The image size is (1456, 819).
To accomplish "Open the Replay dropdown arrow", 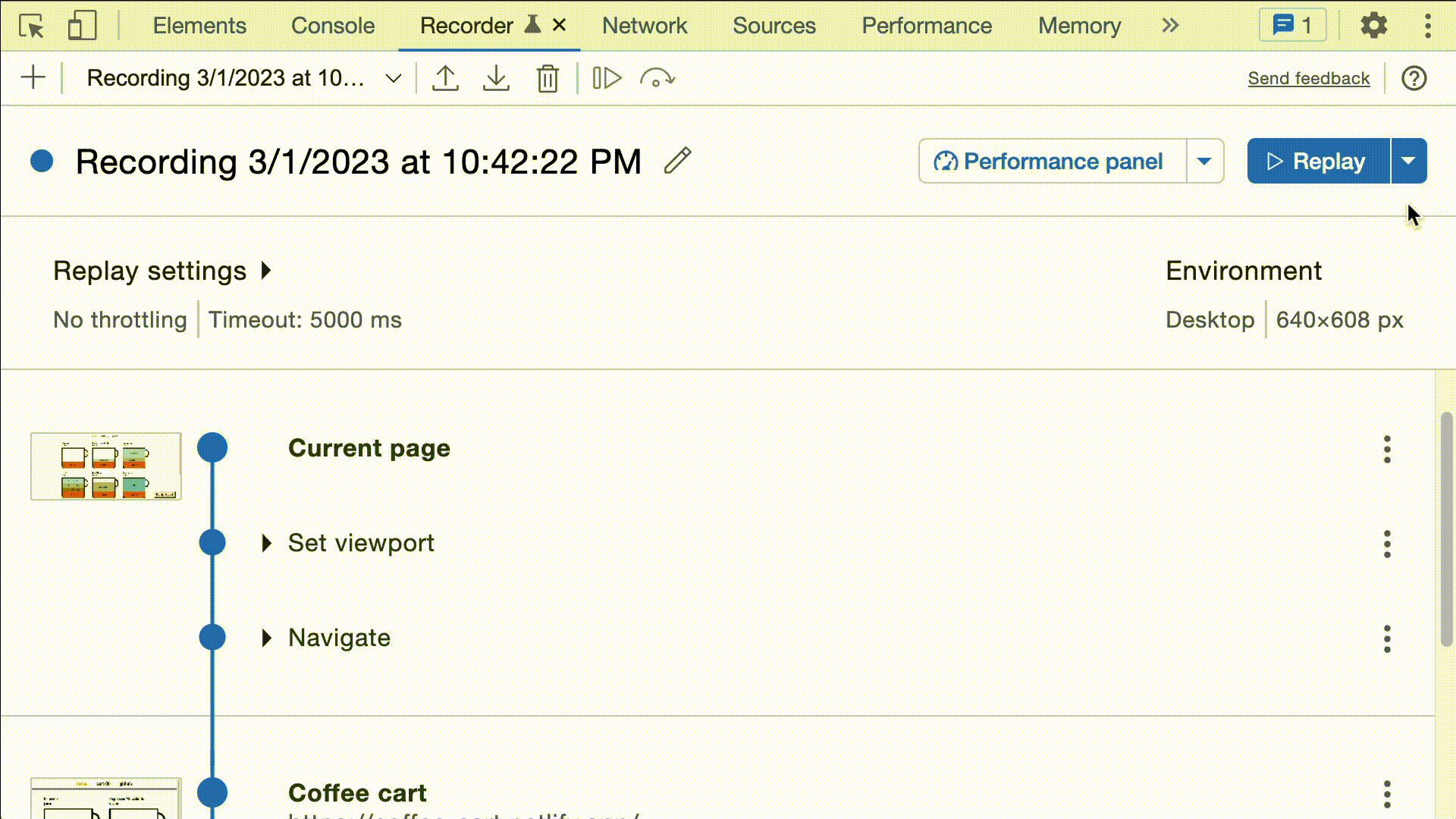I will 1409,161.
